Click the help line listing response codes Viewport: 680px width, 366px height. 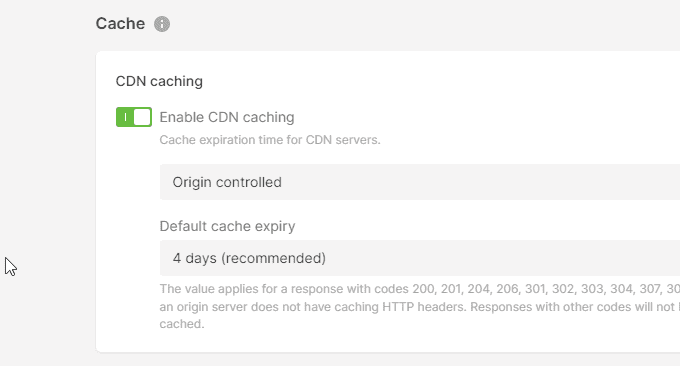click(x=420, y=289)
